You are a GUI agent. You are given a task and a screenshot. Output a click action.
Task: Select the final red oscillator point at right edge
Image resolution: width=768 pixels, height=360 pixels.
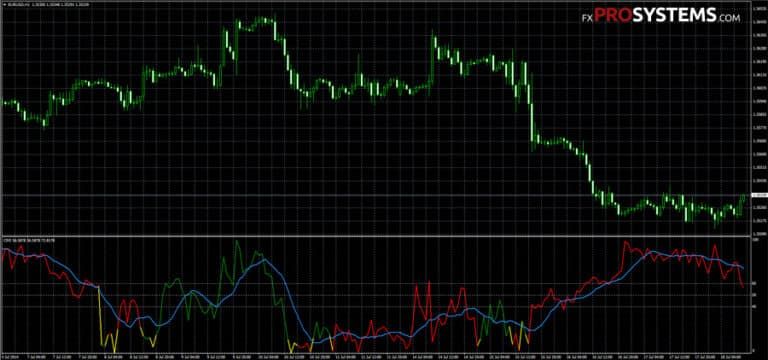743,287
